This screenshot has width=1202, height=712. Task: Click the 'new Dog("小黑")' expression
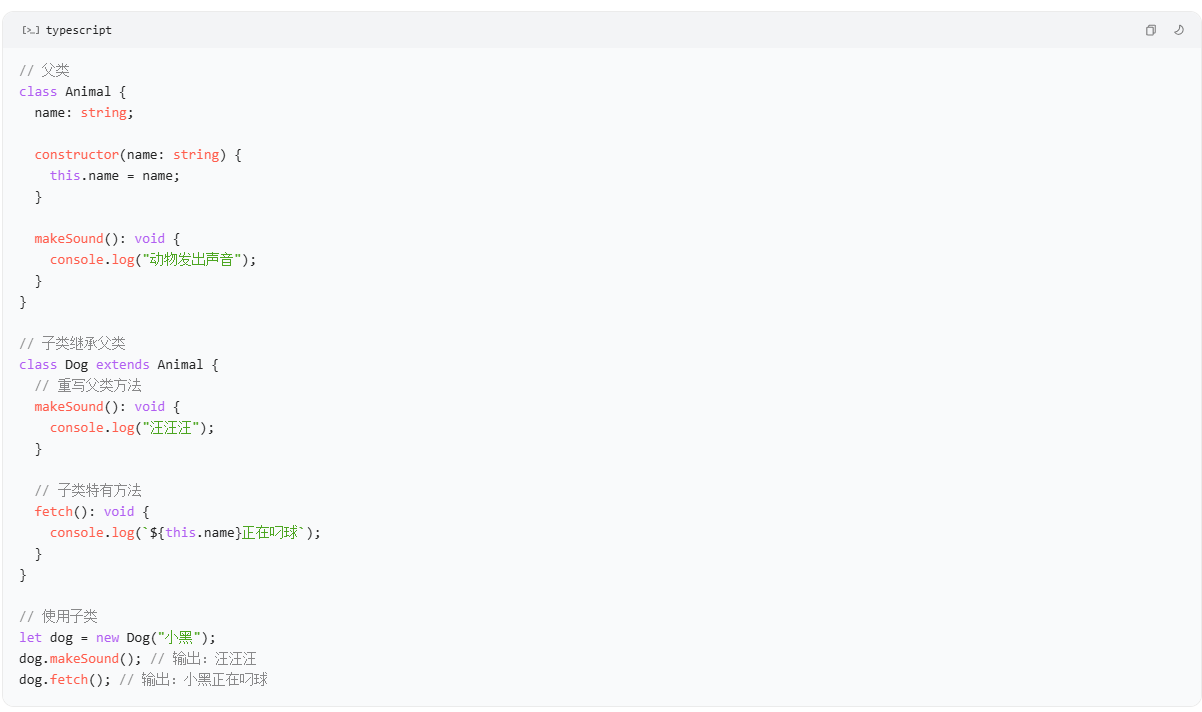(153, 637)
